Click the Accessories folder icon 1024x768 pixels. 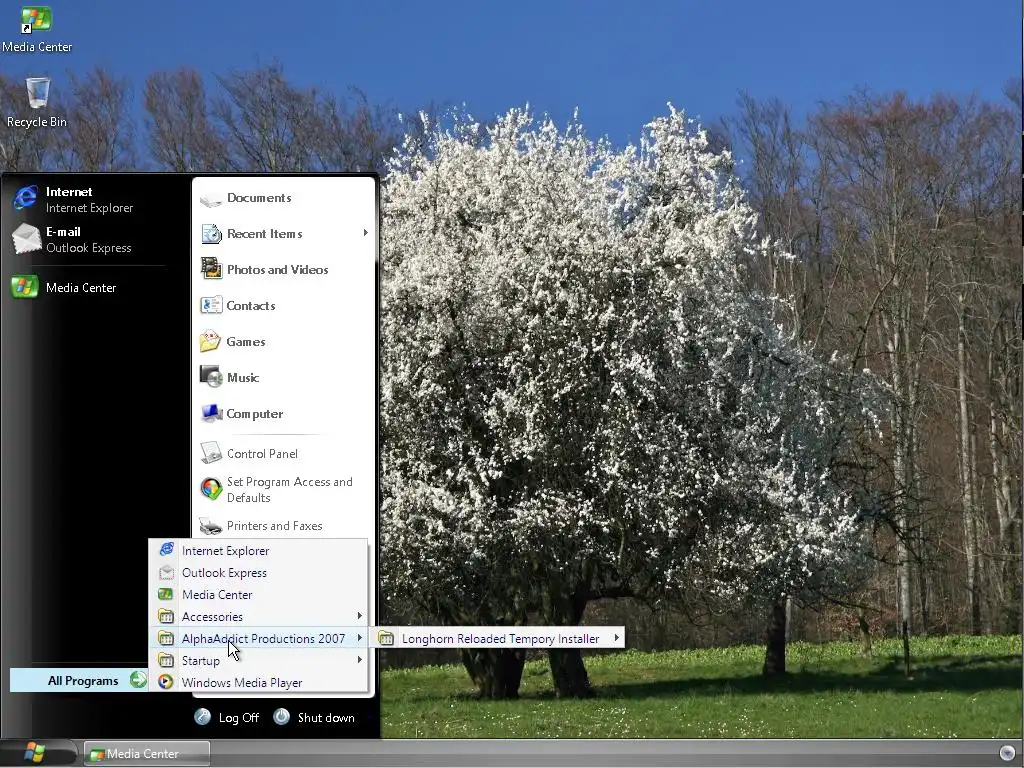point(166,616)
